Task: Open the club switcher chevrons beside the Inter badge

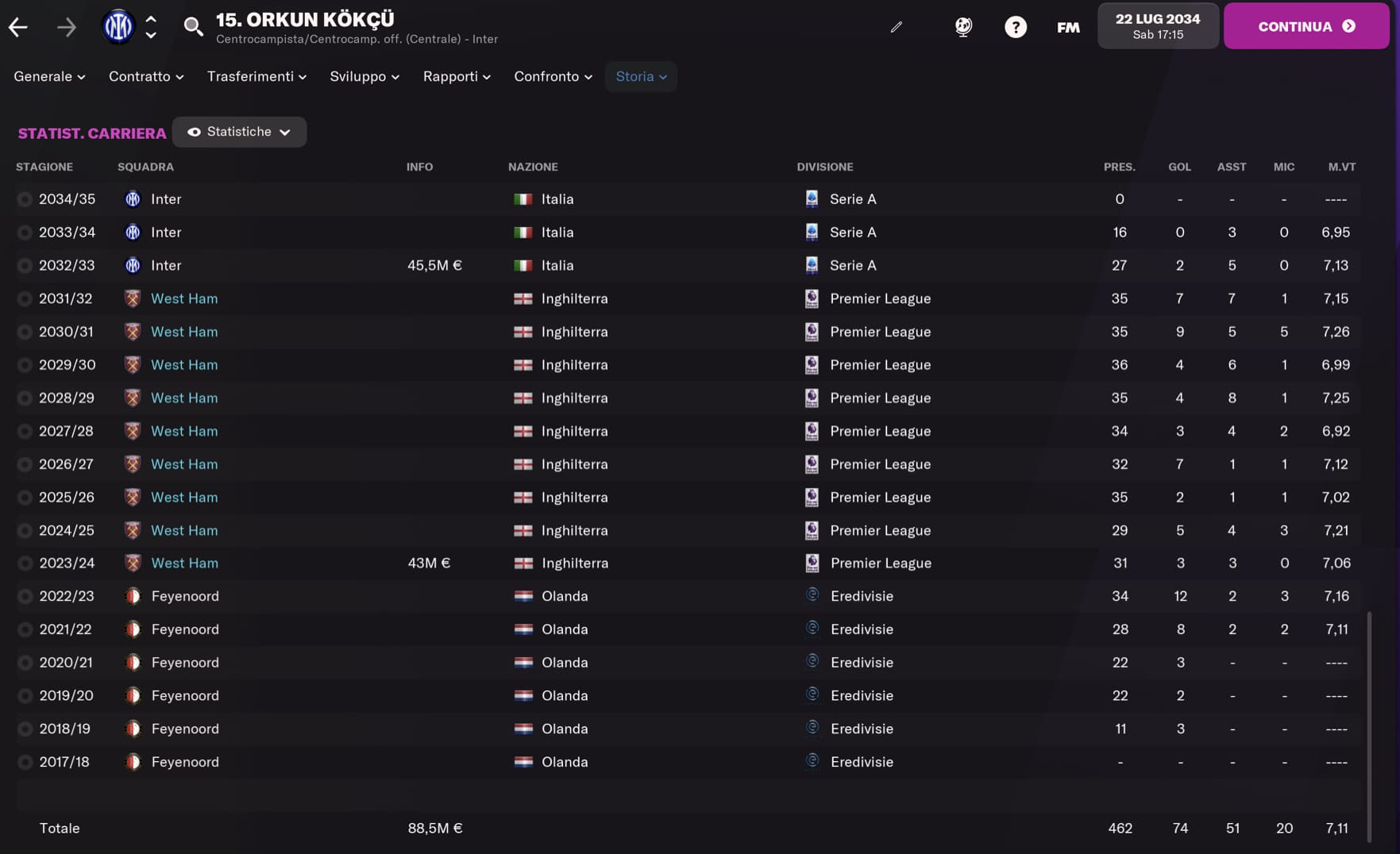Action: point(150,26)
